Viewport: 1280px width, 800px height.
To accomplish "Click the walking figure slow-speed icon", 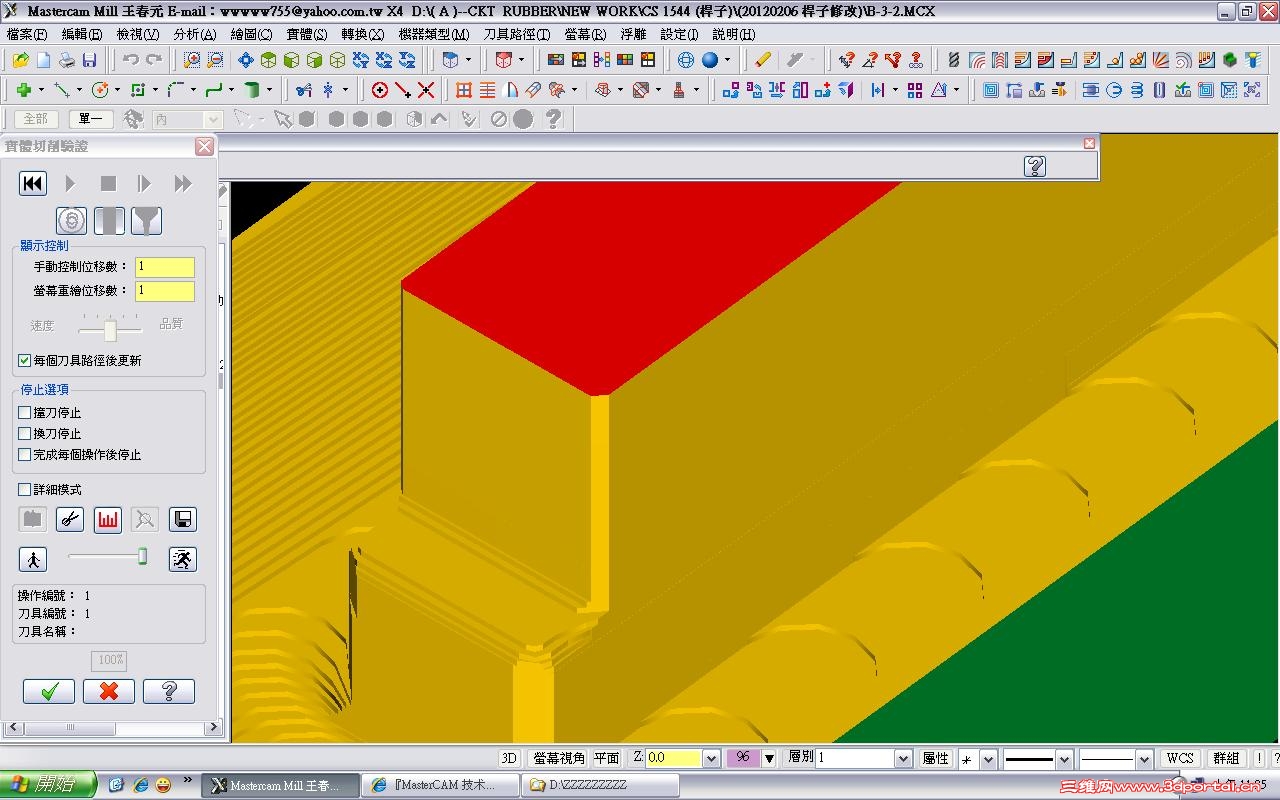I will pyautogui.click(x=33, y=559).
